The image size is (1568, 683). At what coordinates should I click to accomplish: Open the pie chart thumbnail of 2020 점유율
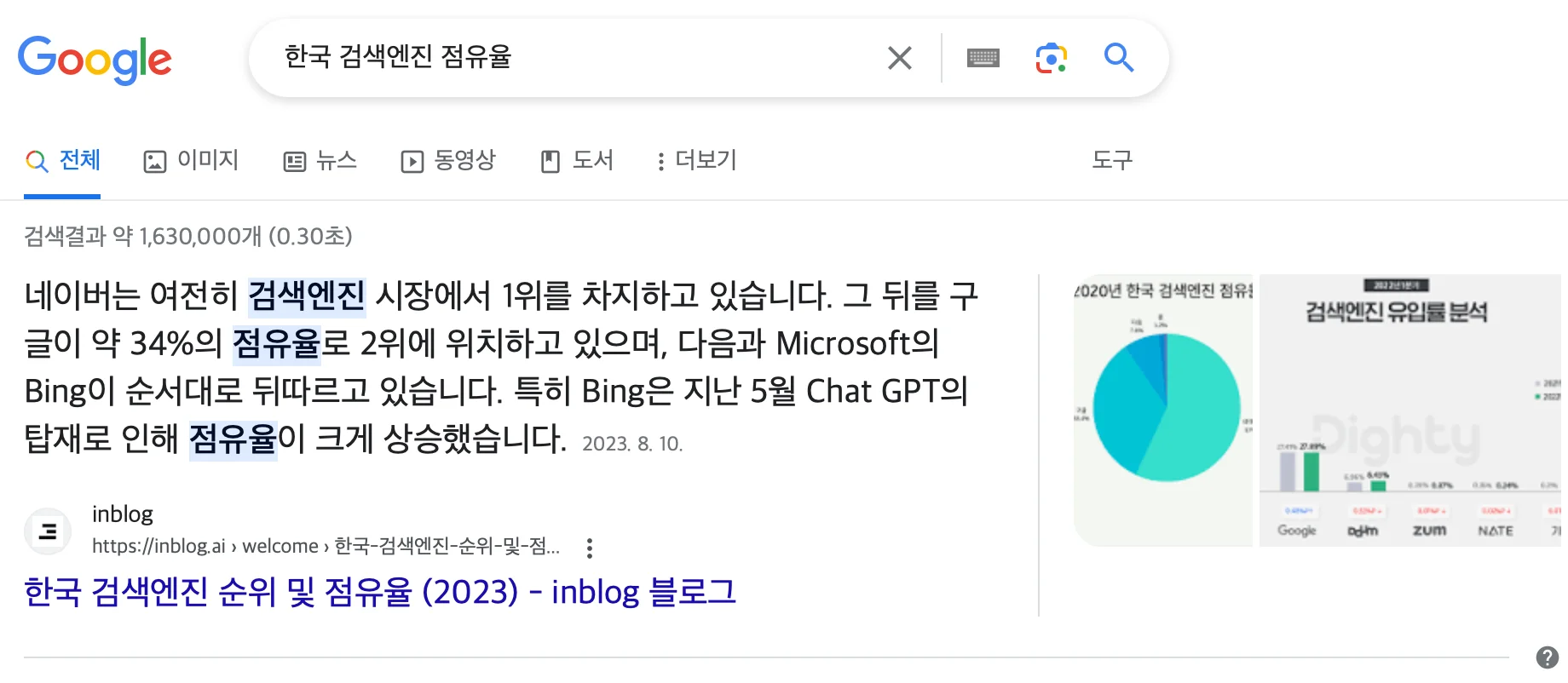click(1163, 410)
